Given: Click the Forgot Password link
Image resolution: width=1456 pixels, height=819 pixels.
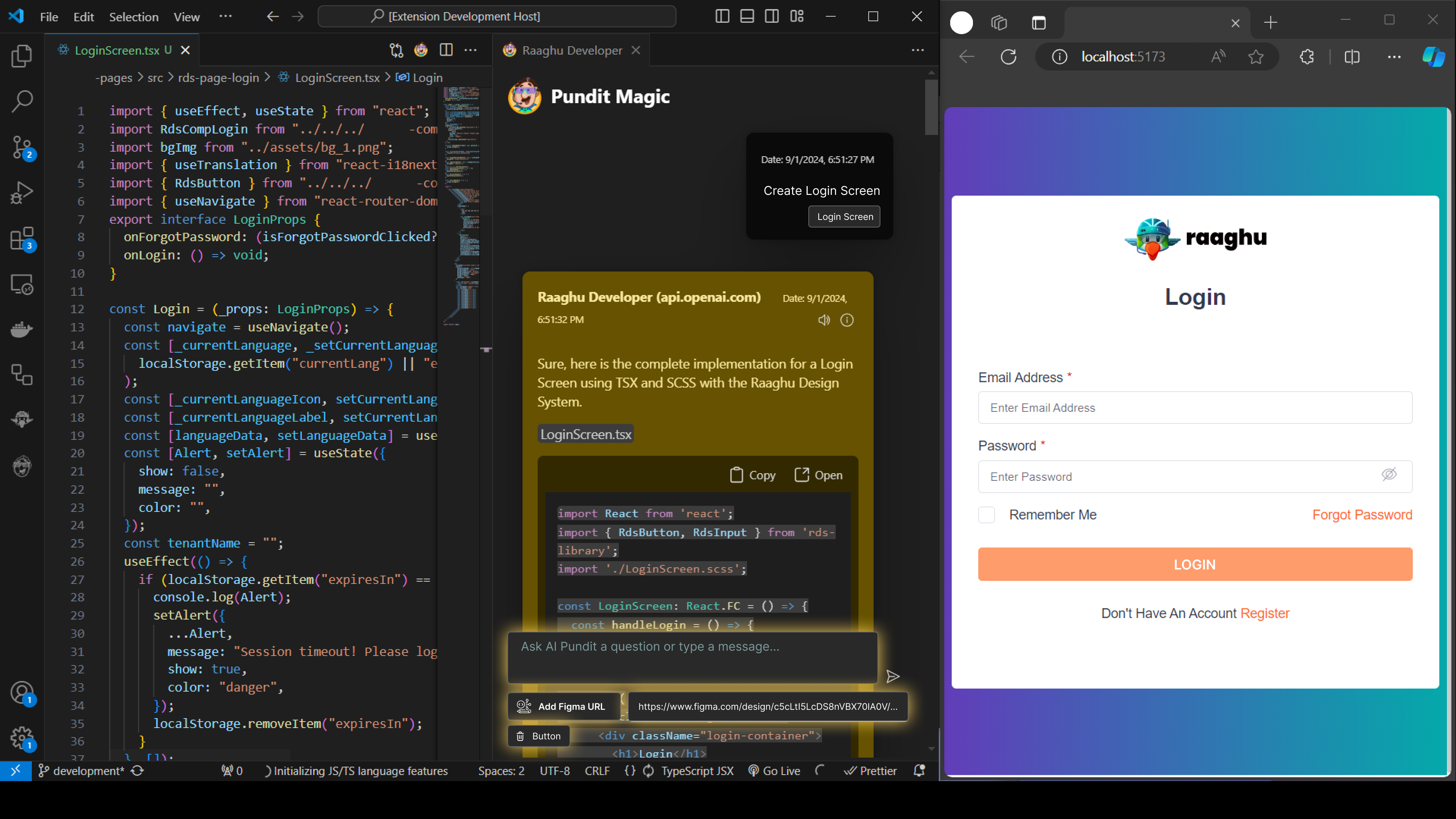Looking at the screenshot, I should (x=1362, y=514).
